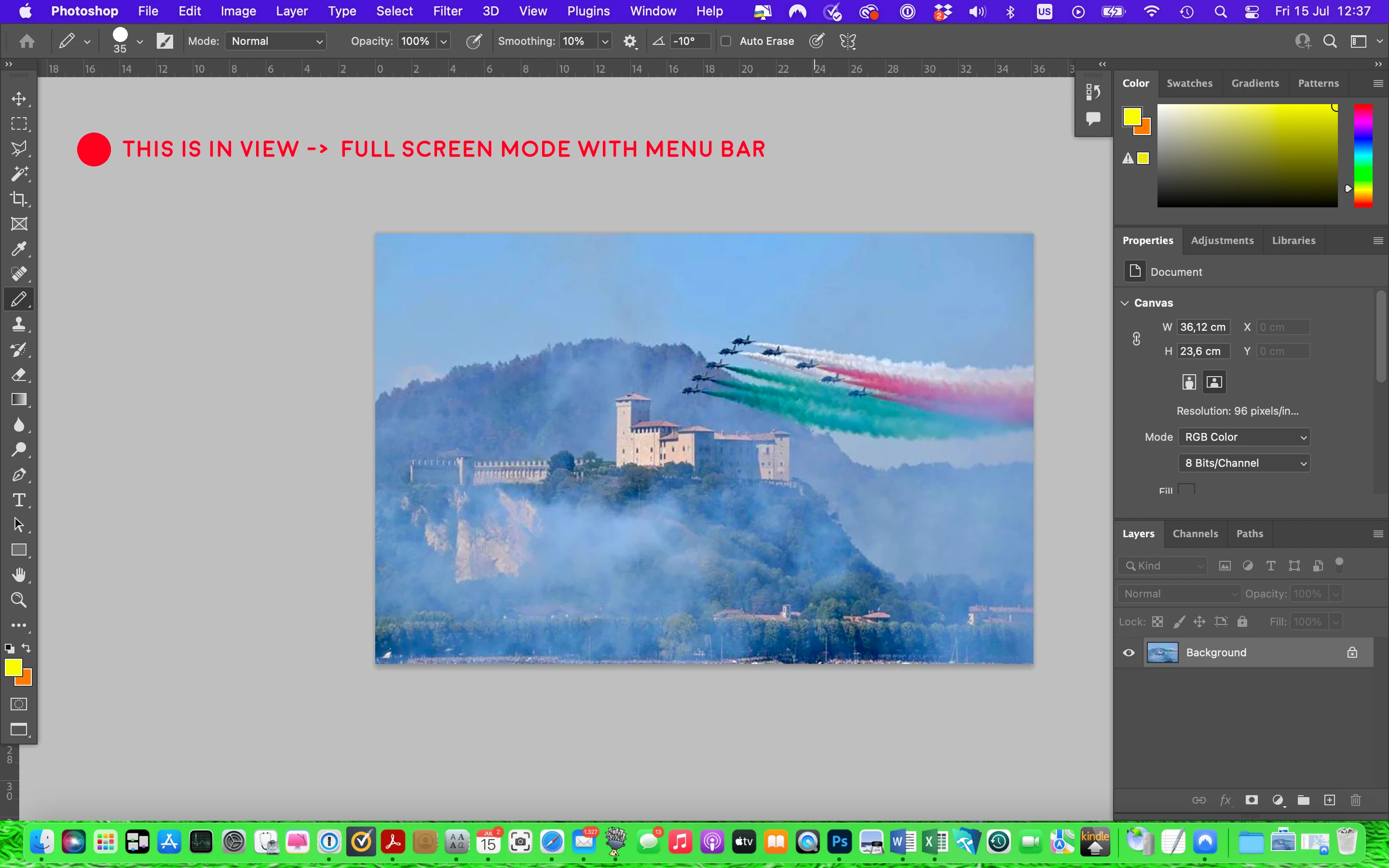Collapse the Canvas section
Viewport: 1389px width, 868px height.
pos(1125,303)
